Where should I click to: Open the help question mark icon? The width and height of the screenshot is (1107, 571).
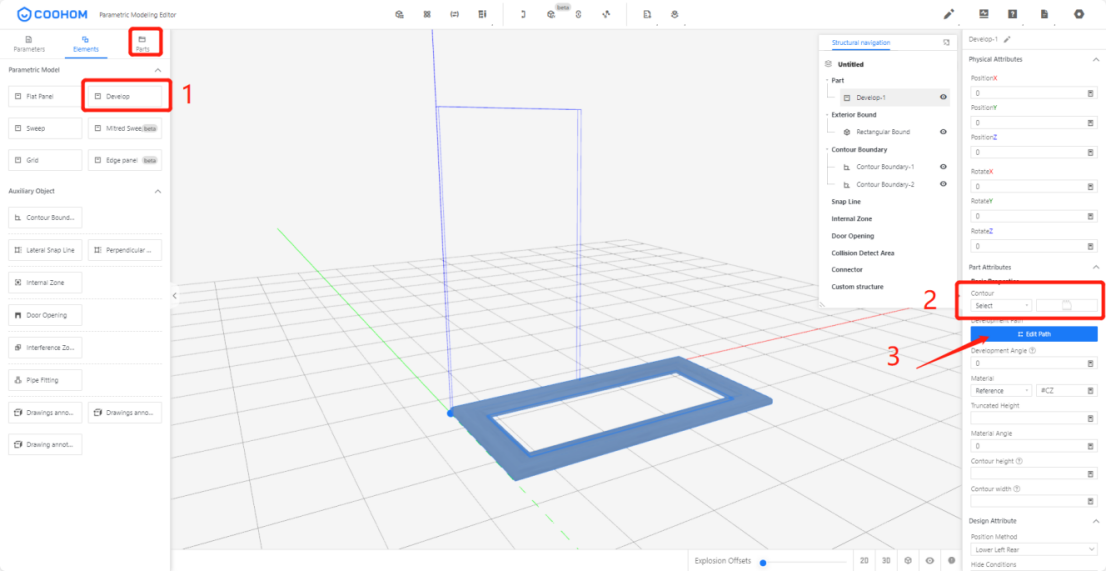[x=1013, y=14]
